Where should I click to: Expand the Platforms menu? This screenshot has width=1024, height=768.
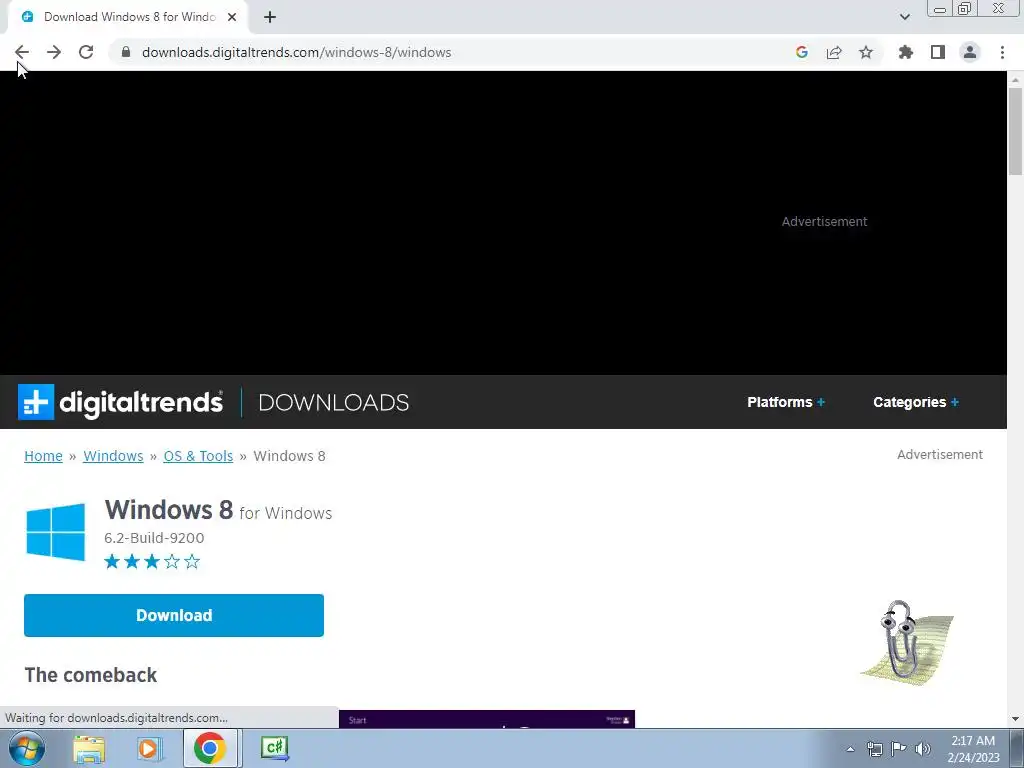pyautogui.click(x=786, y=402)
